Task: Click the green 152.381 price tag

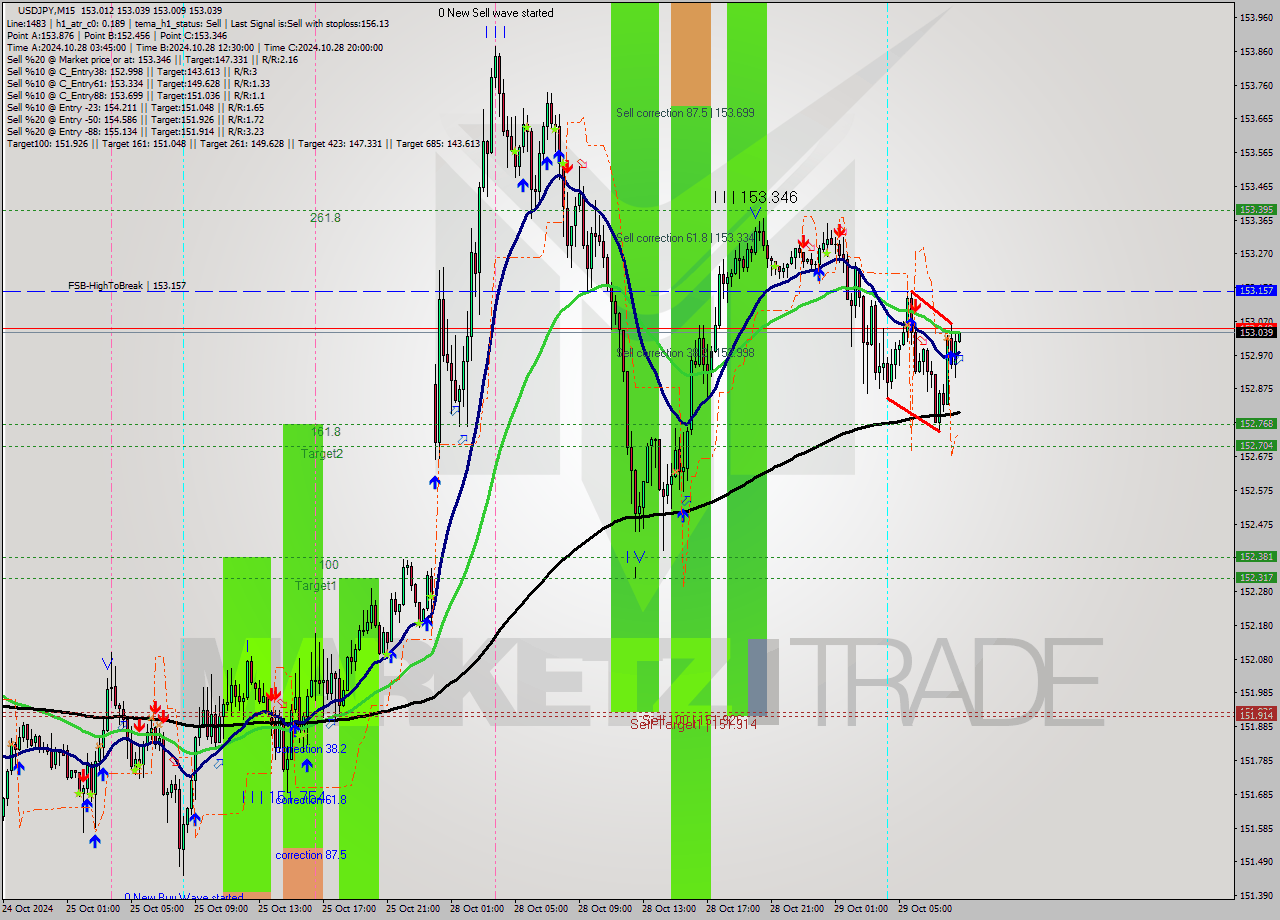Action: 1256,557
